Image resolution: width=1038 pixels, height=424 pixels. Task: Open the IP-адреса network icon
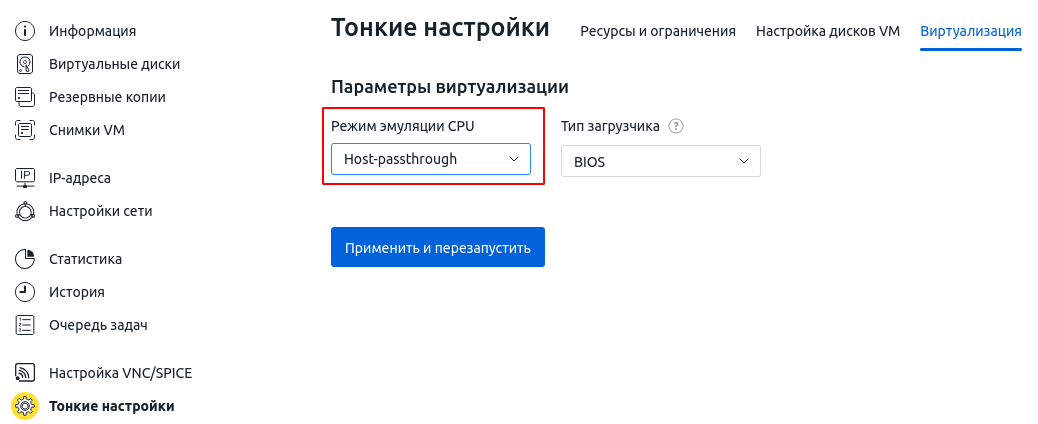(24, 178)
